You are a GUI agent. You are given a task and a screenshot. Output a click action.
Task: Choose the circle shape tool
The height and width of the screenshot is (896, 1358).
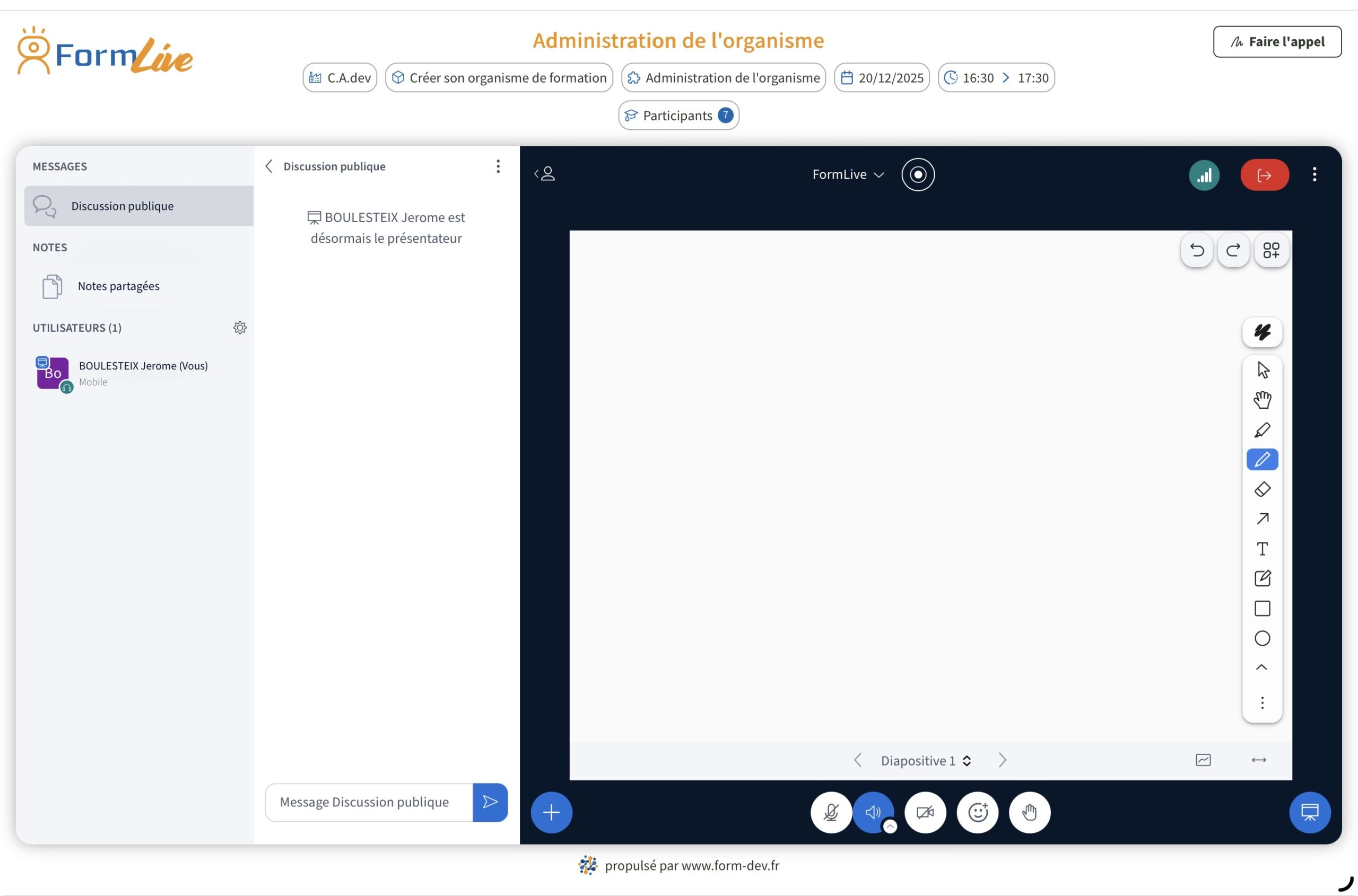pyautogui.click(x=1262, y=638)
